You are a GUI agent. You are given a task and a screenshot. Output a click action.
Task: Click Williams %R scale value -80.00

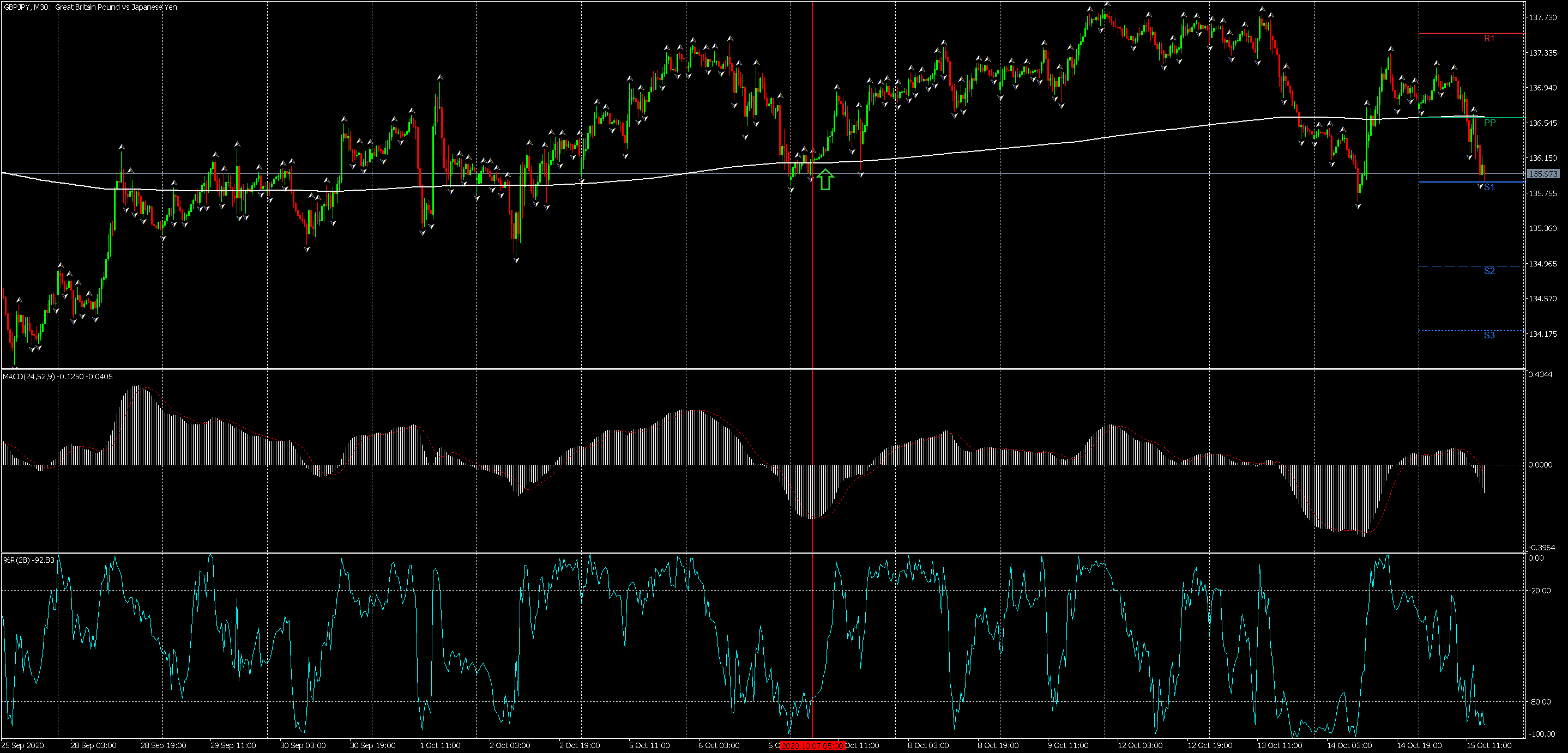[x=1541, y=702]
